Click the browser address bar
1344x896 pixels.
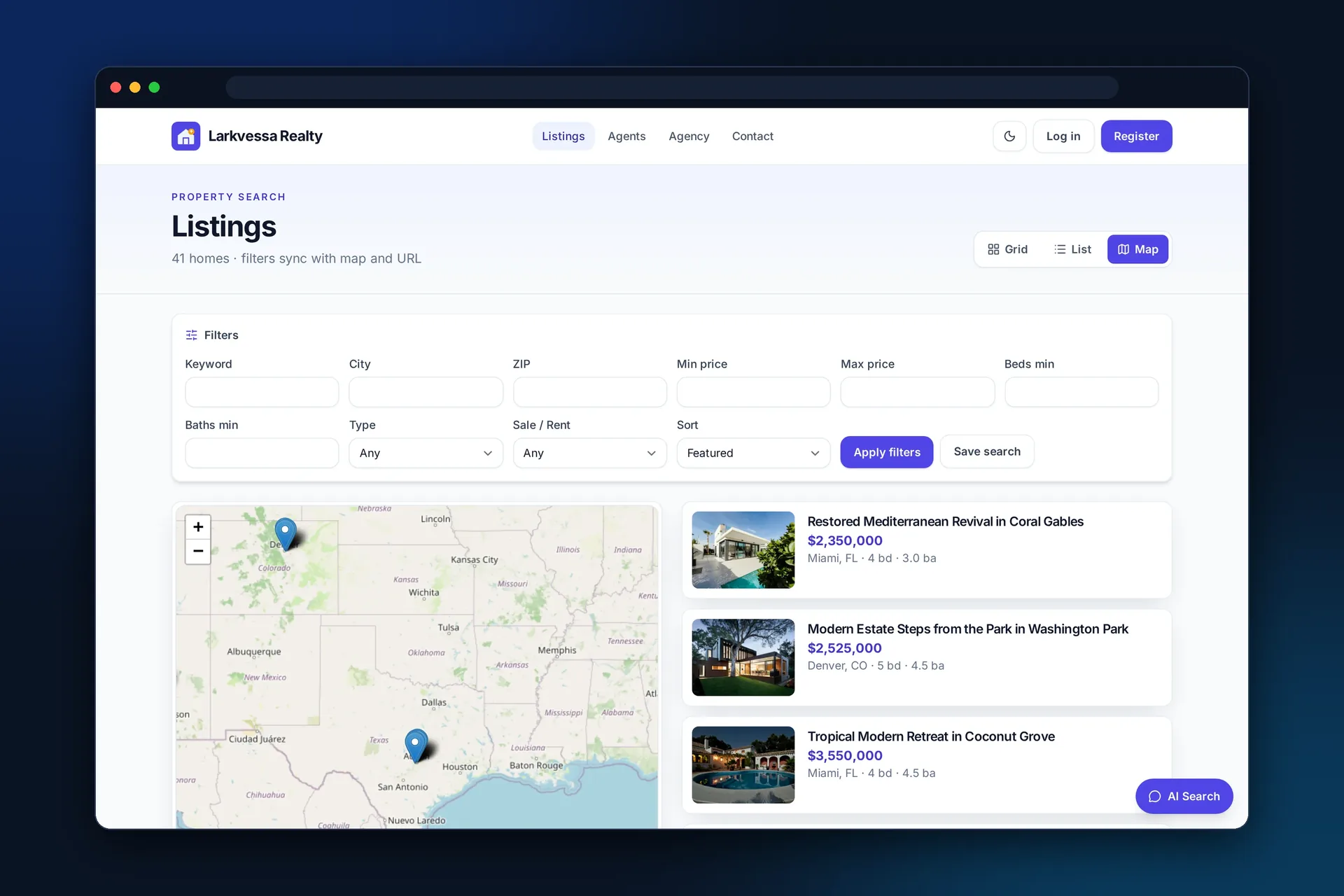point(671,87)
